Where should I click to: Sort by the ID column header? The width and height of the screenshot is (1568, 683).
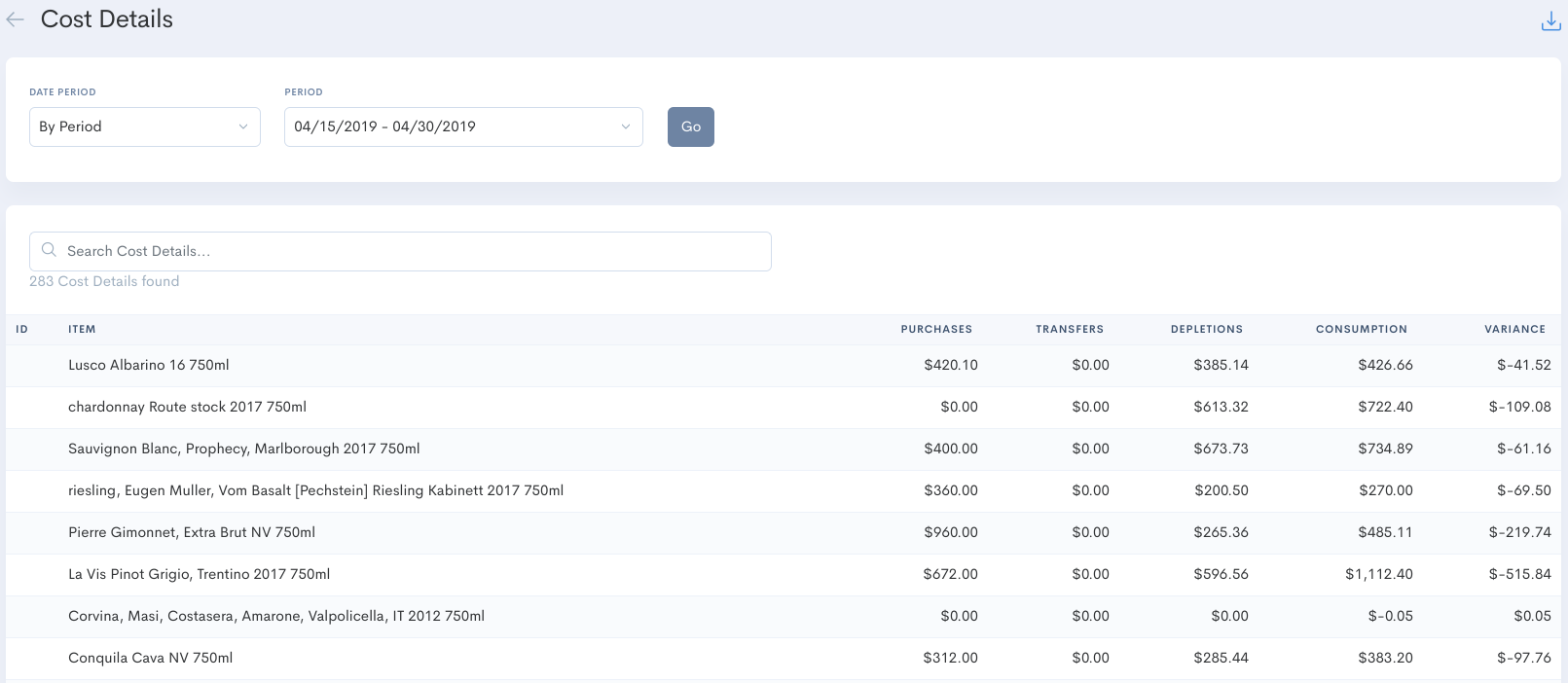tap(22, 329)
